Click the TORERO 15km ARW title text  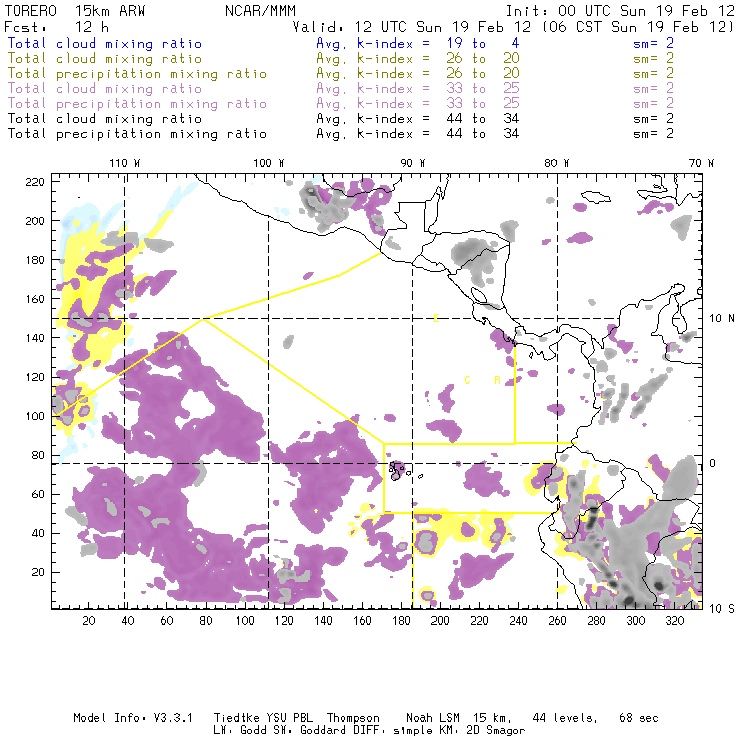[76, 10]
